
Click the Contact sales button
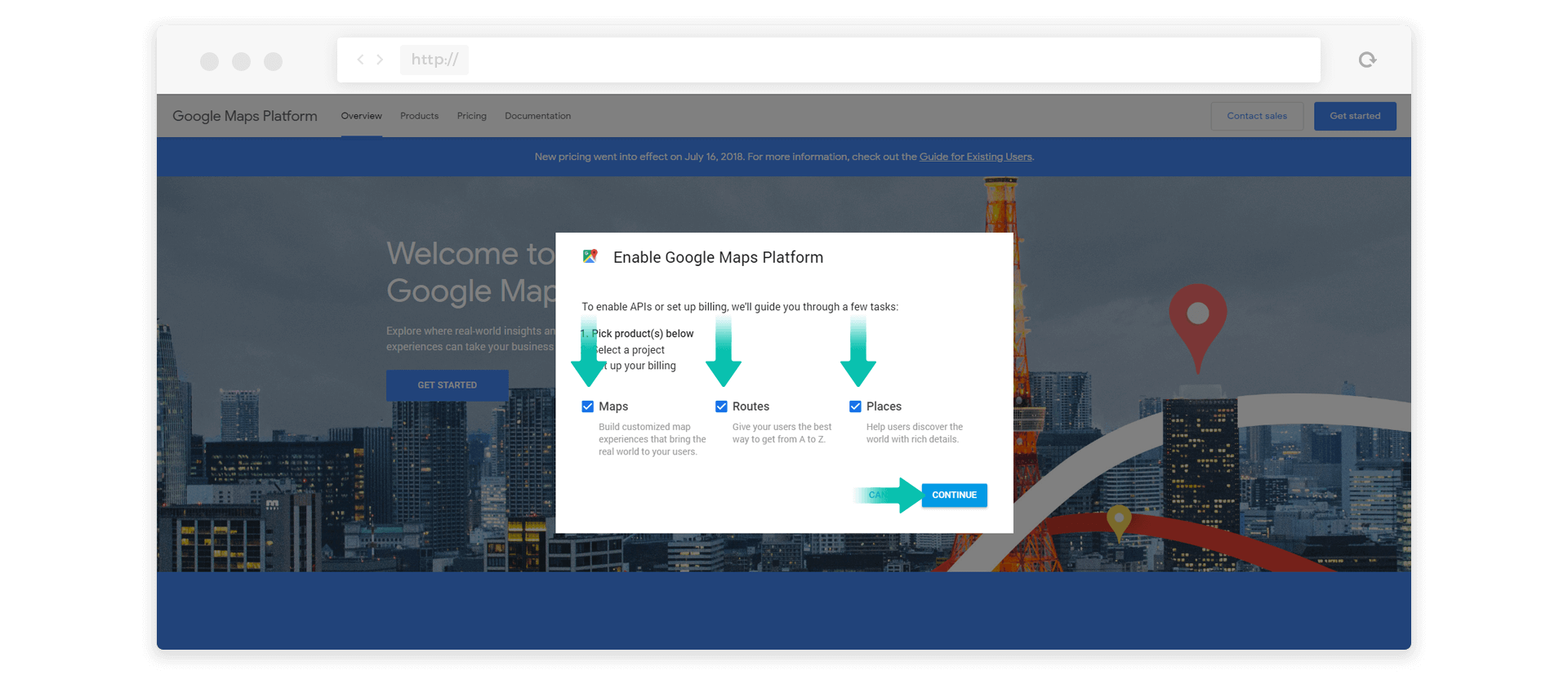pyautogui.click(x=1257, y=116)
